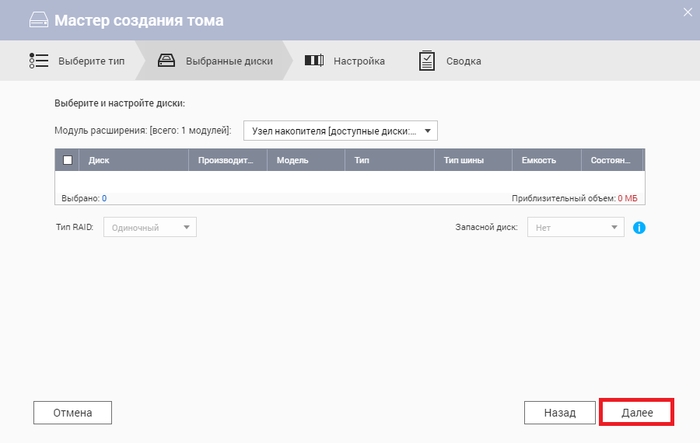Click the Приблизительный объем: 0 МБ text
The image size is (700, 443).
click(575, 198)
